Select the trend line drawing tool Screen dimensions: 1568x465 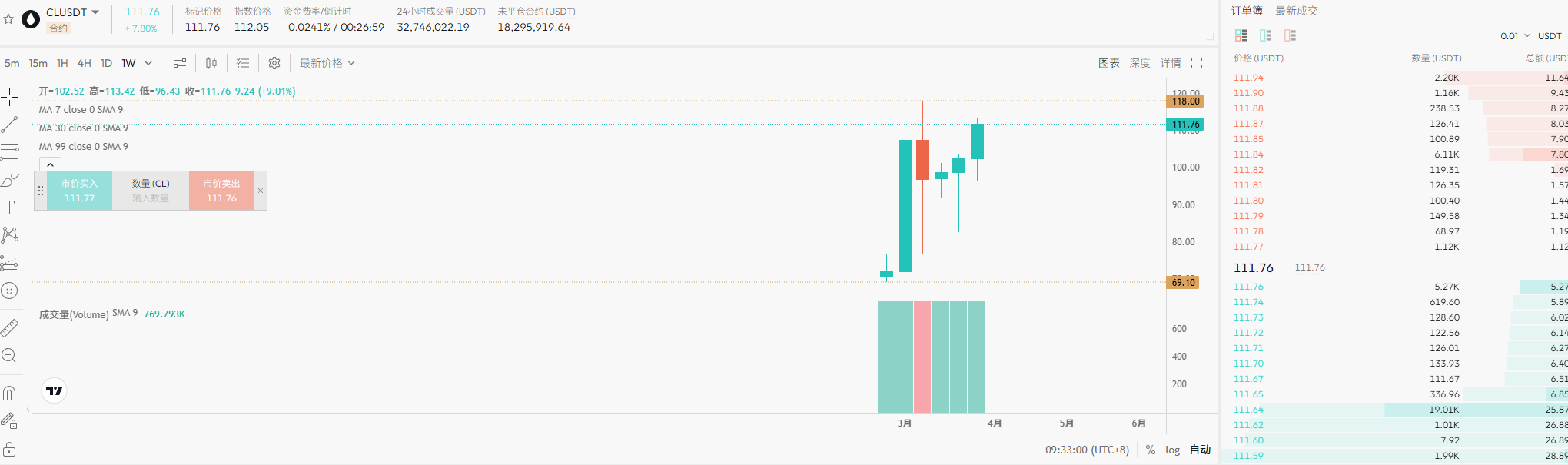pyautogui.click(x=10, y=124)
